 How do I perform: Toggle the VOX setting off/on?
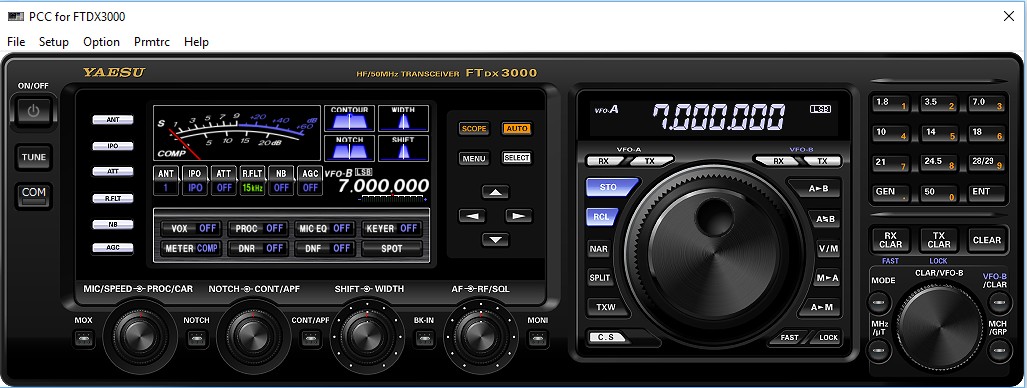coord(190,229)
